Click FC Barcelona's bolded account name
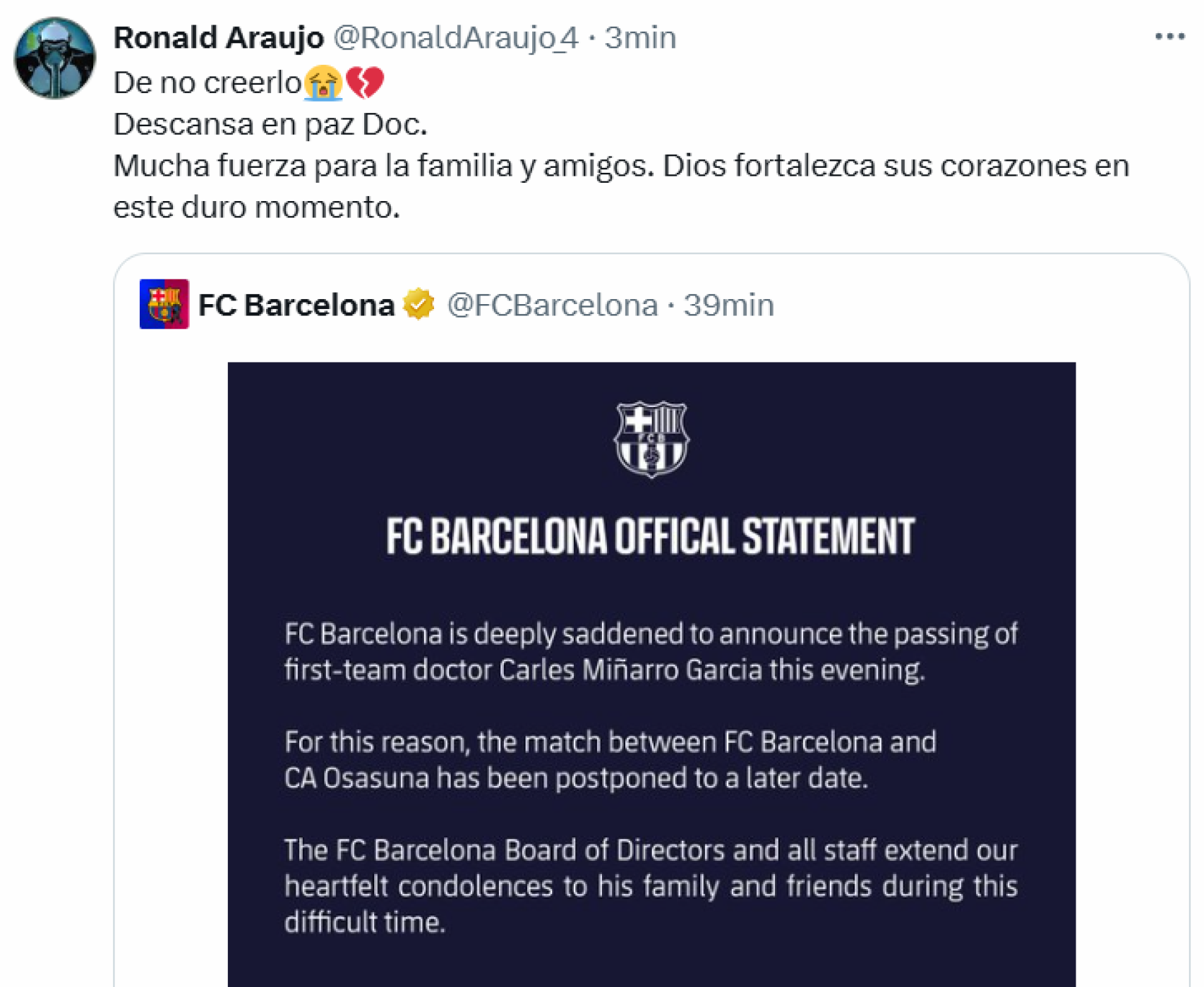The width and height of the screenshot is (1204, 987). [x=296, y=305]
